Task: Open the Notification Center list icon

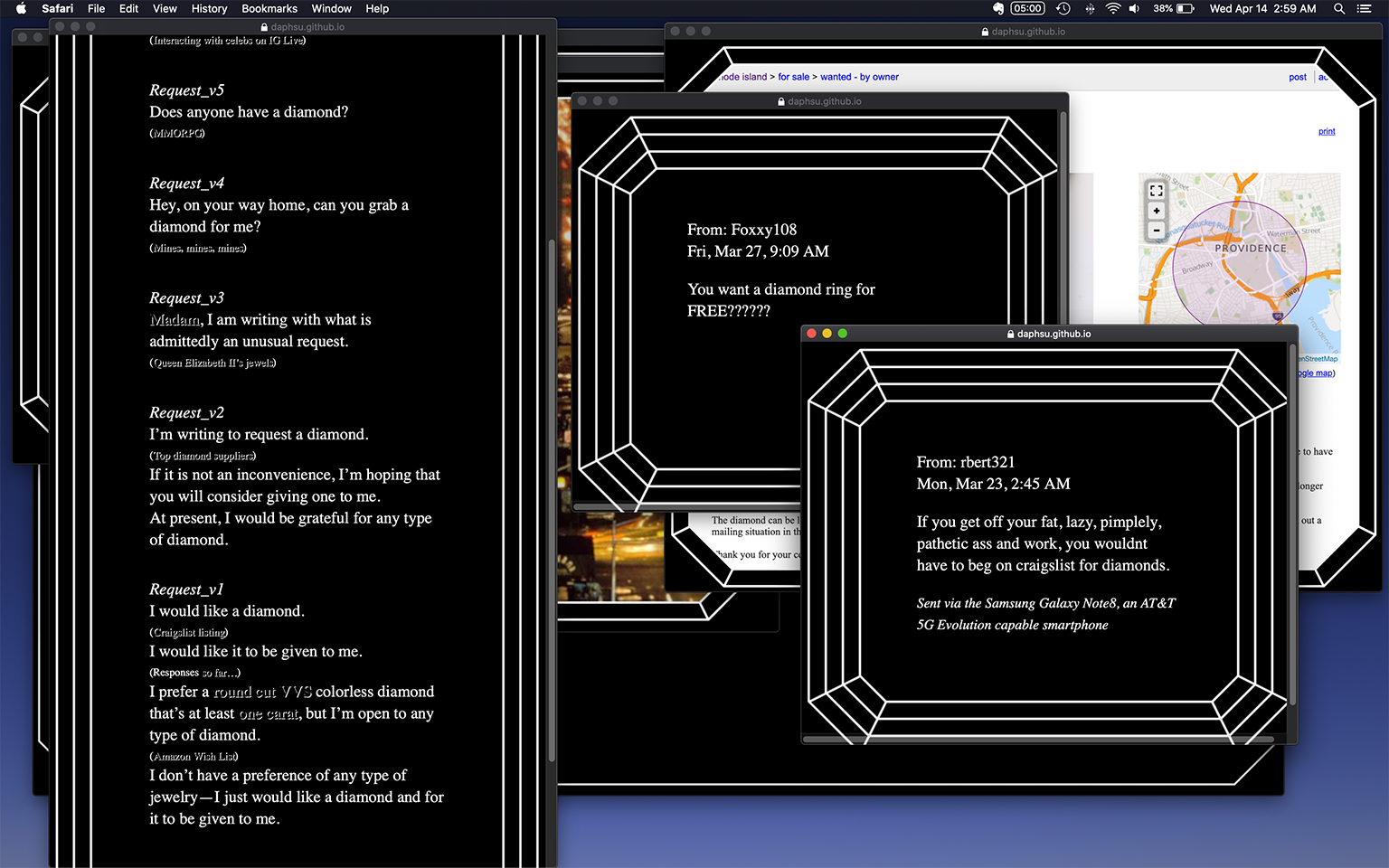Action: [x=1365, y=8]
